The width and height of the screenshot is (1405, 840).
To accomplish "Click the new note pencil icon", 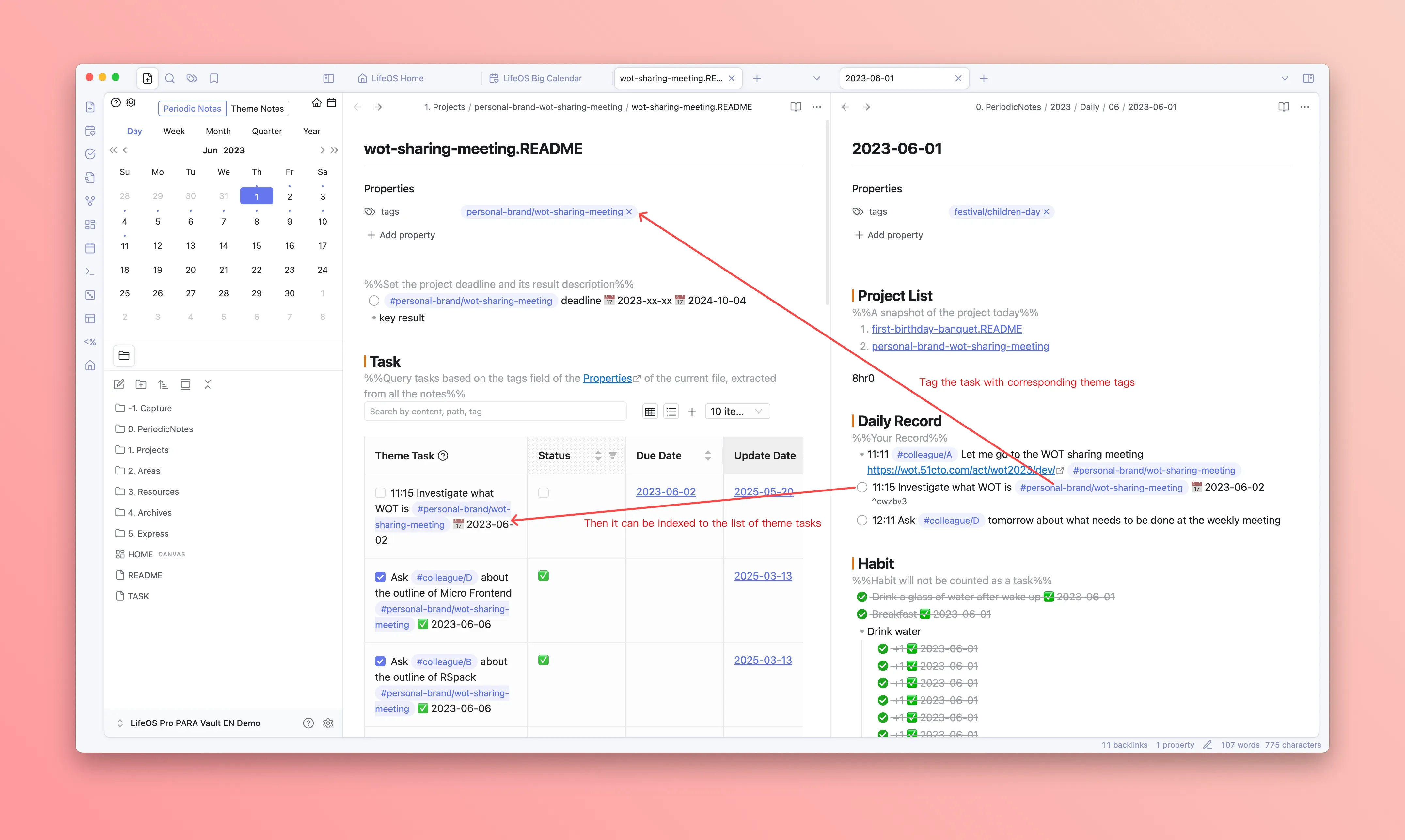I will [119, 384].
